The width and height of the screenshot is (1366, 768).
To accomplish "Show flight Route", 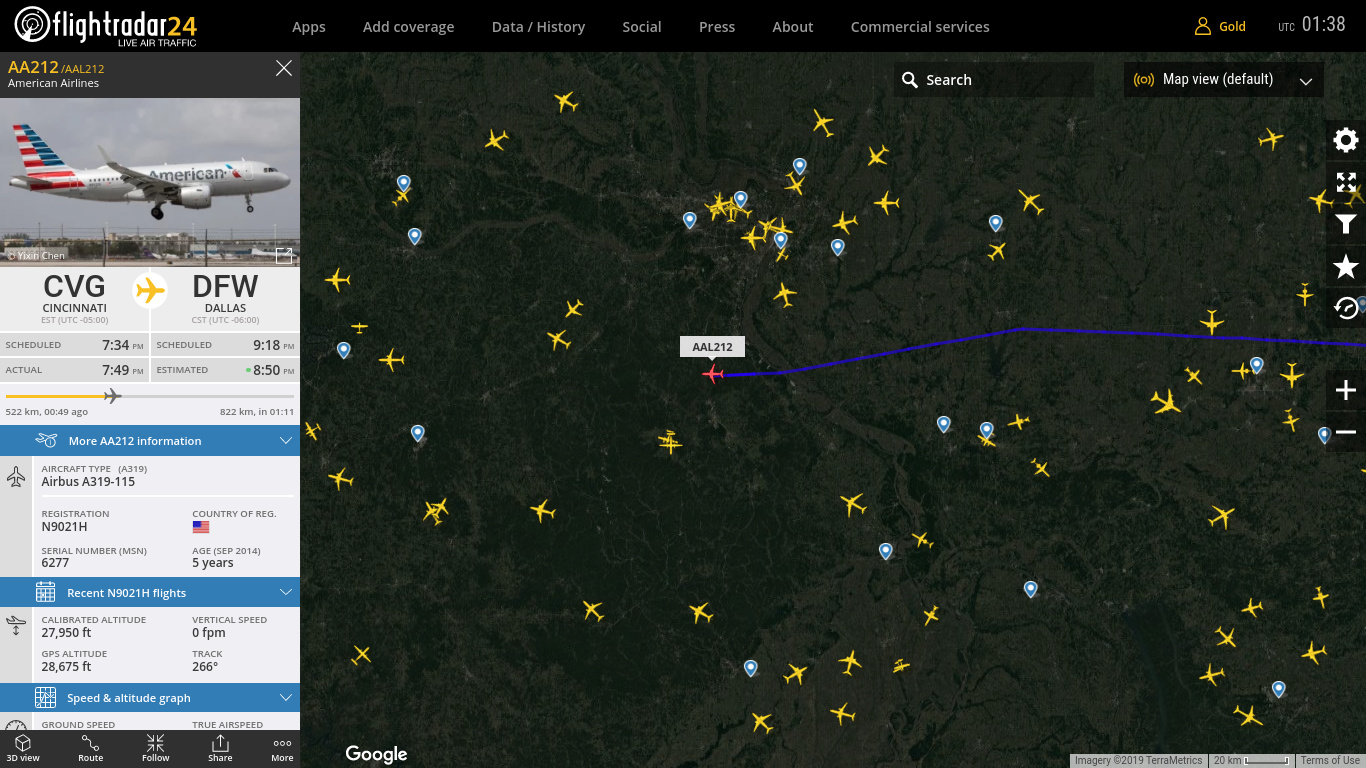I will [x=90, y=748].
